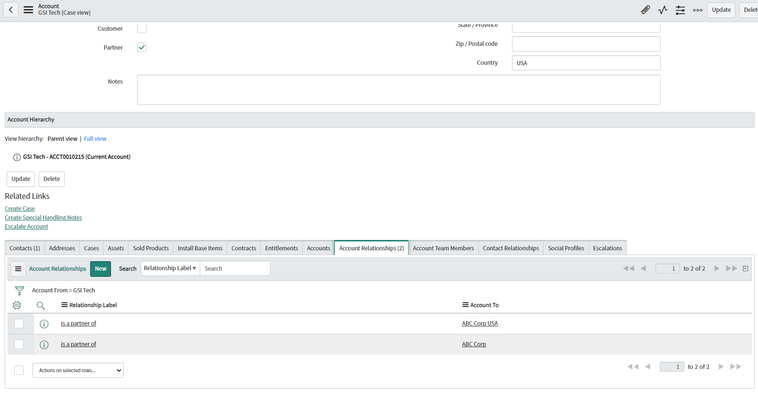The image size is (758, 393).
Task: Enable the Customer checkbox
Action: [x=142, y=28]
